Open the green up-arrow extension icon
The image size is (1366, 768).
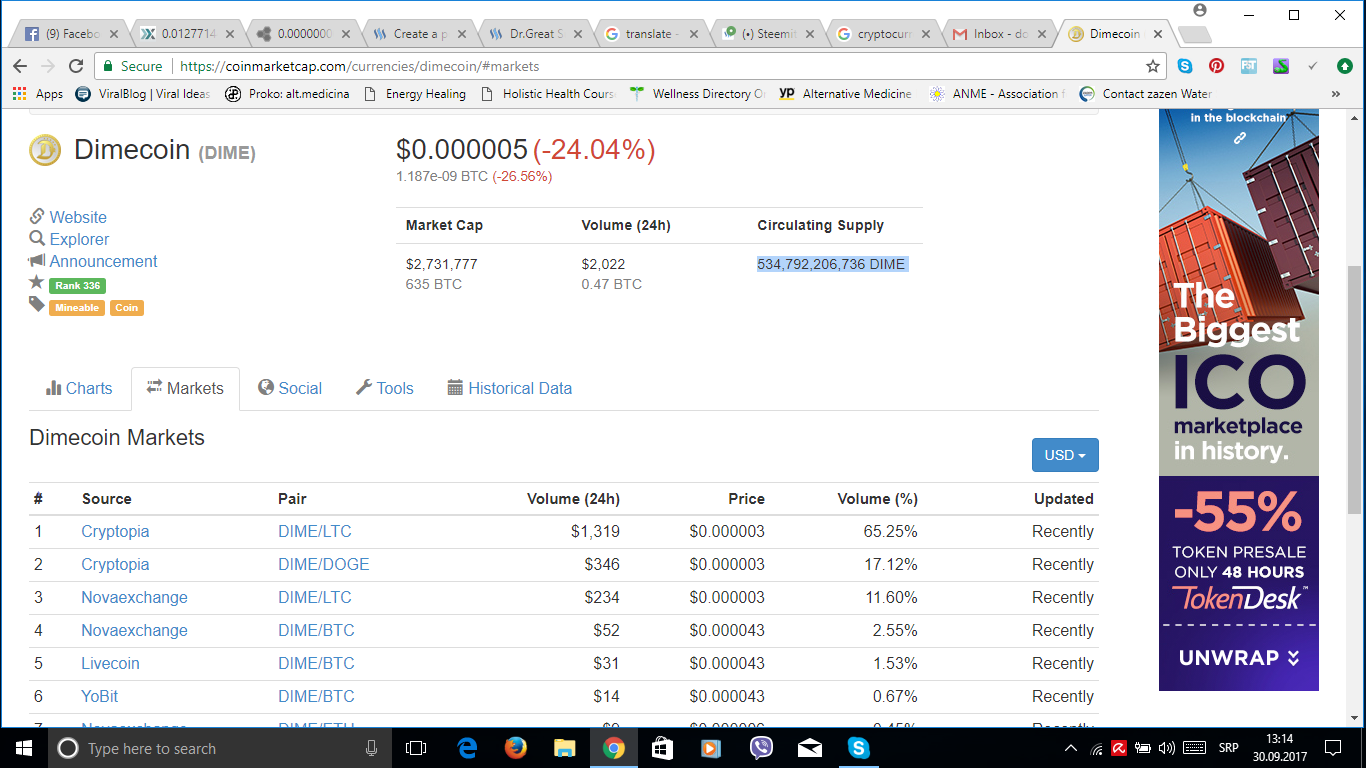(x=1343, y=66)
